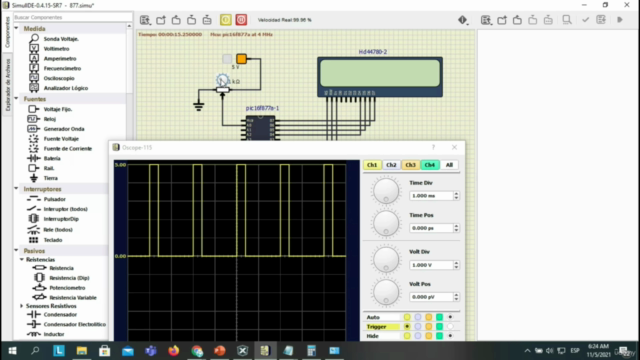Click the Hd44780 LCD display component
The width and height of the screenshot is (640, 360).
tap(380, 77)
